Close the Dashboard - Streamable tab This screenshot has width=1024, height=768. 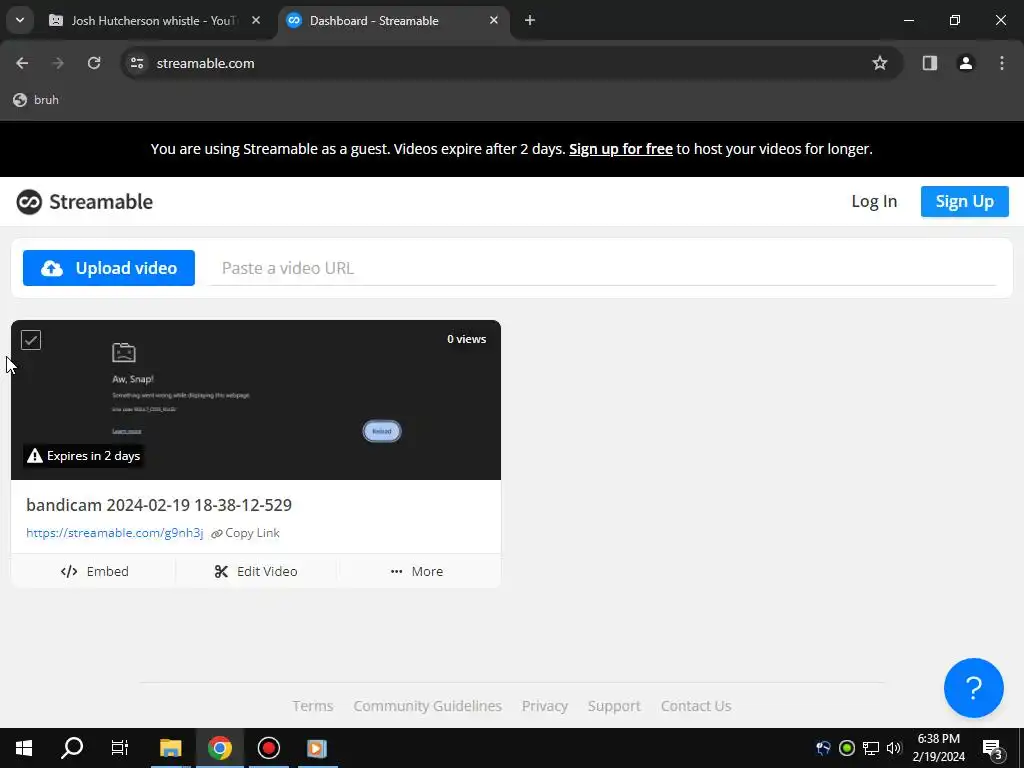pos(494,21)
